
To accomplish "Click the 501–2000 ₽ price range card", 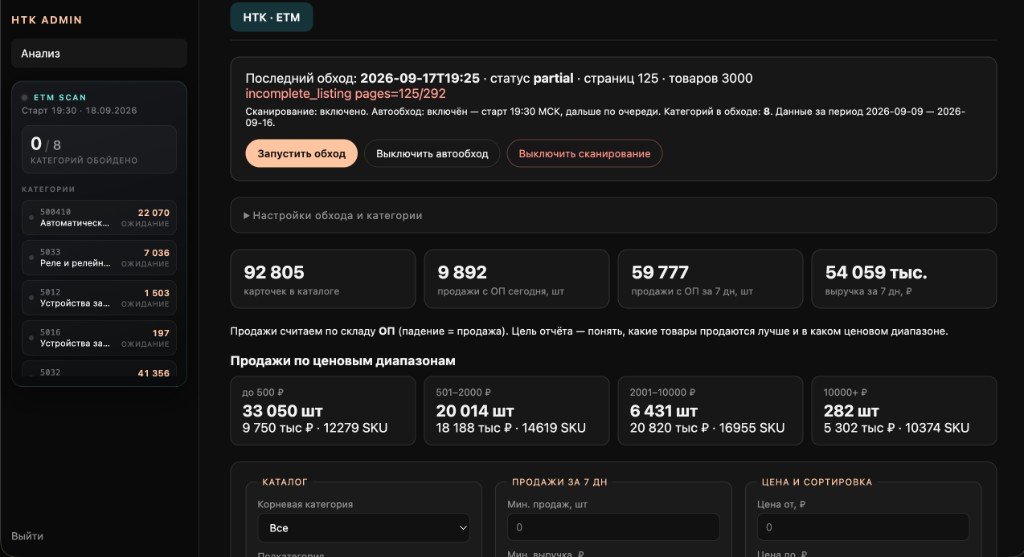I will (x=517, y=411).
